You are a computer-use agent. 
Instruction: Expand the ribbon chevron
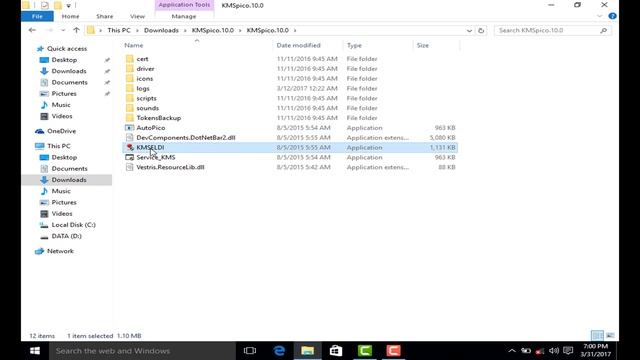coord(599,16)
